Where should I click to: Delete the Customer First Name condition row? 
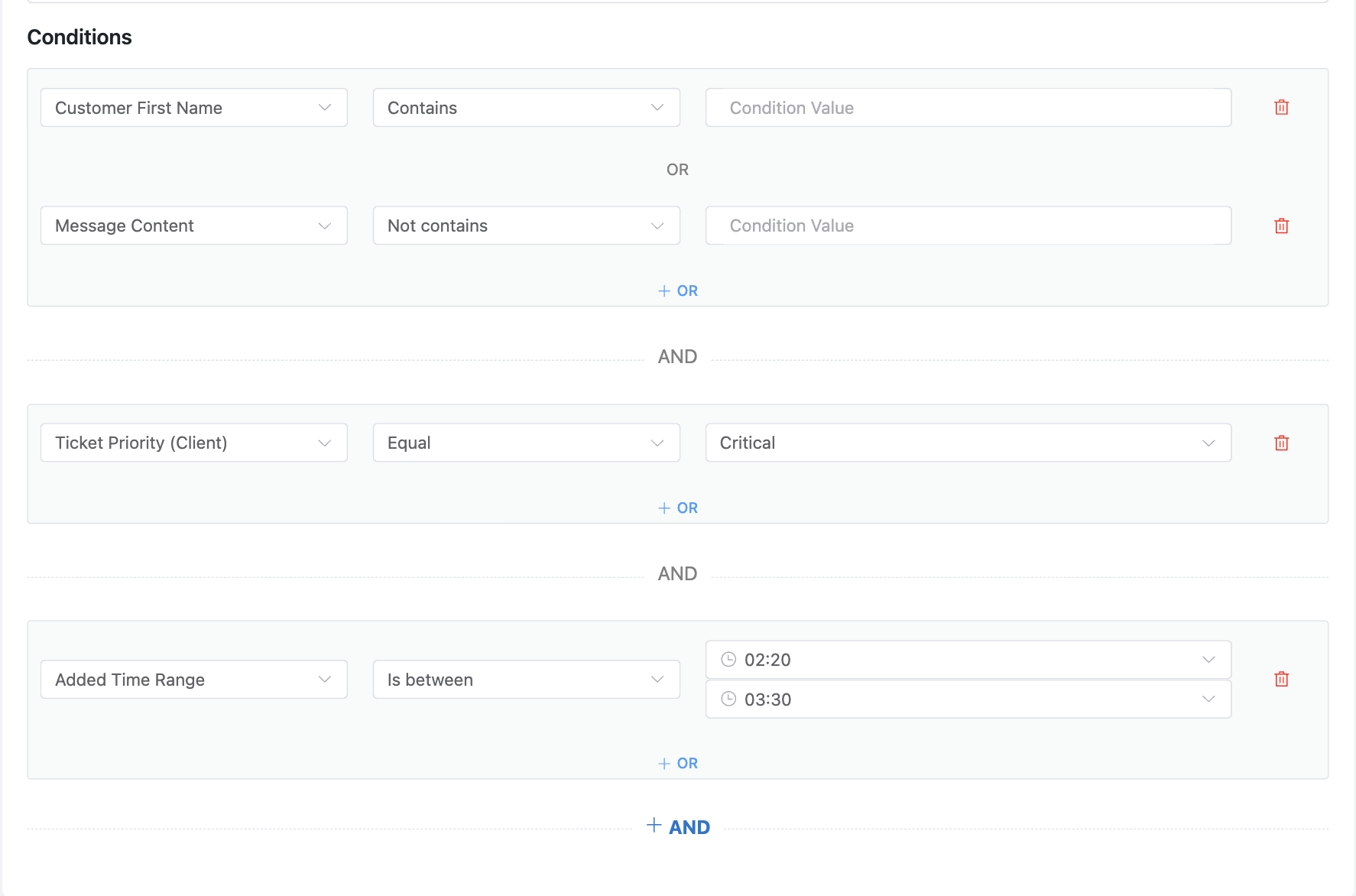1281,108
